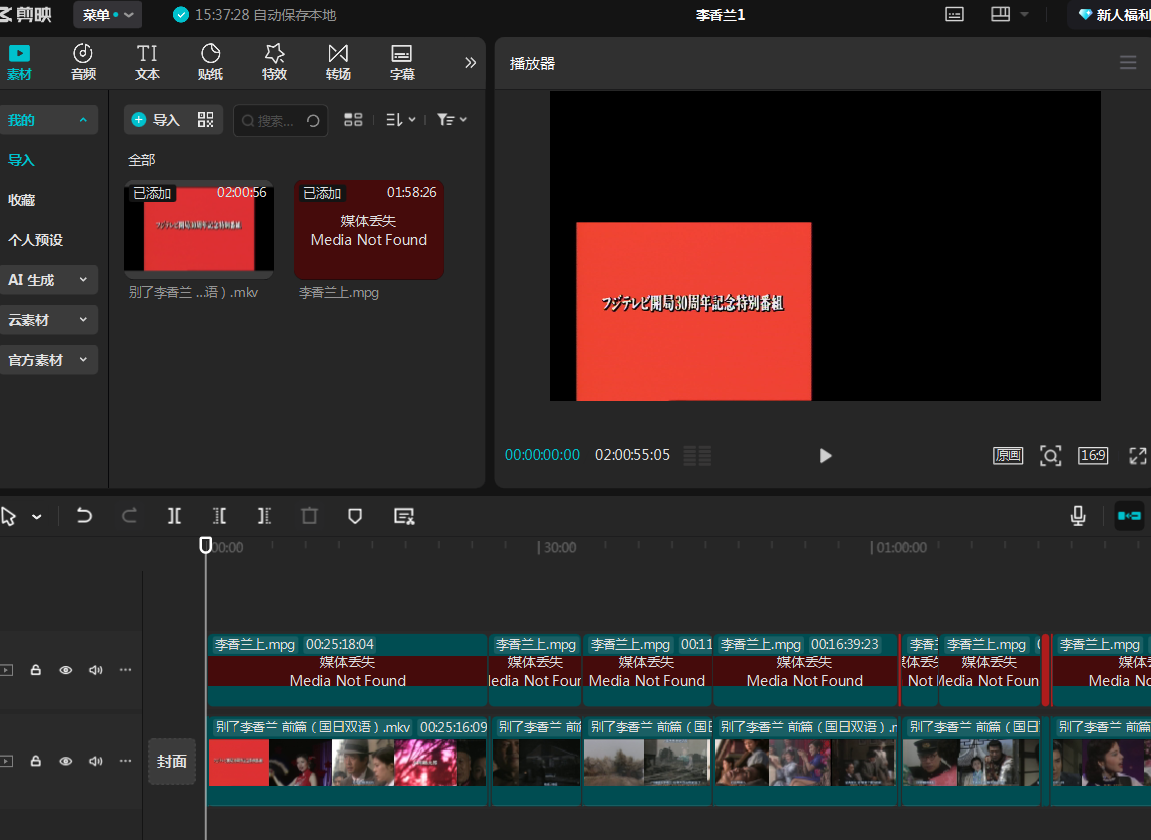Click the preview zoom magnifier icon

point(1050,456)
